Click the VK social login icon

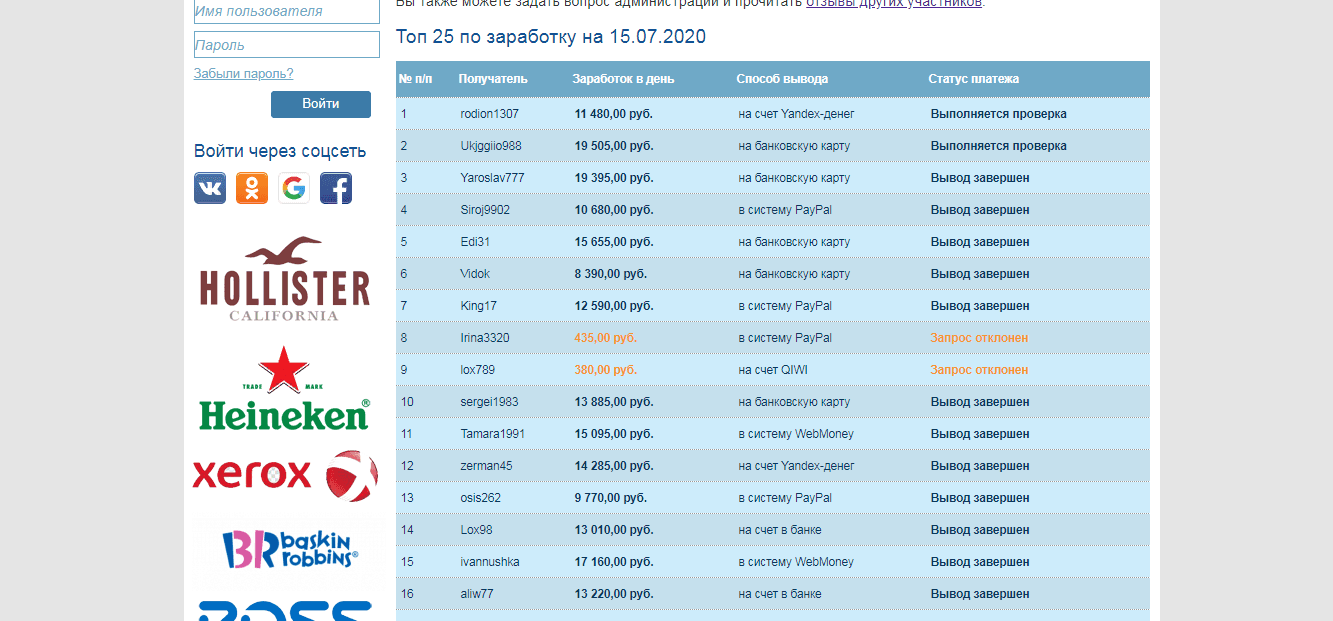[x=210, y=188]
